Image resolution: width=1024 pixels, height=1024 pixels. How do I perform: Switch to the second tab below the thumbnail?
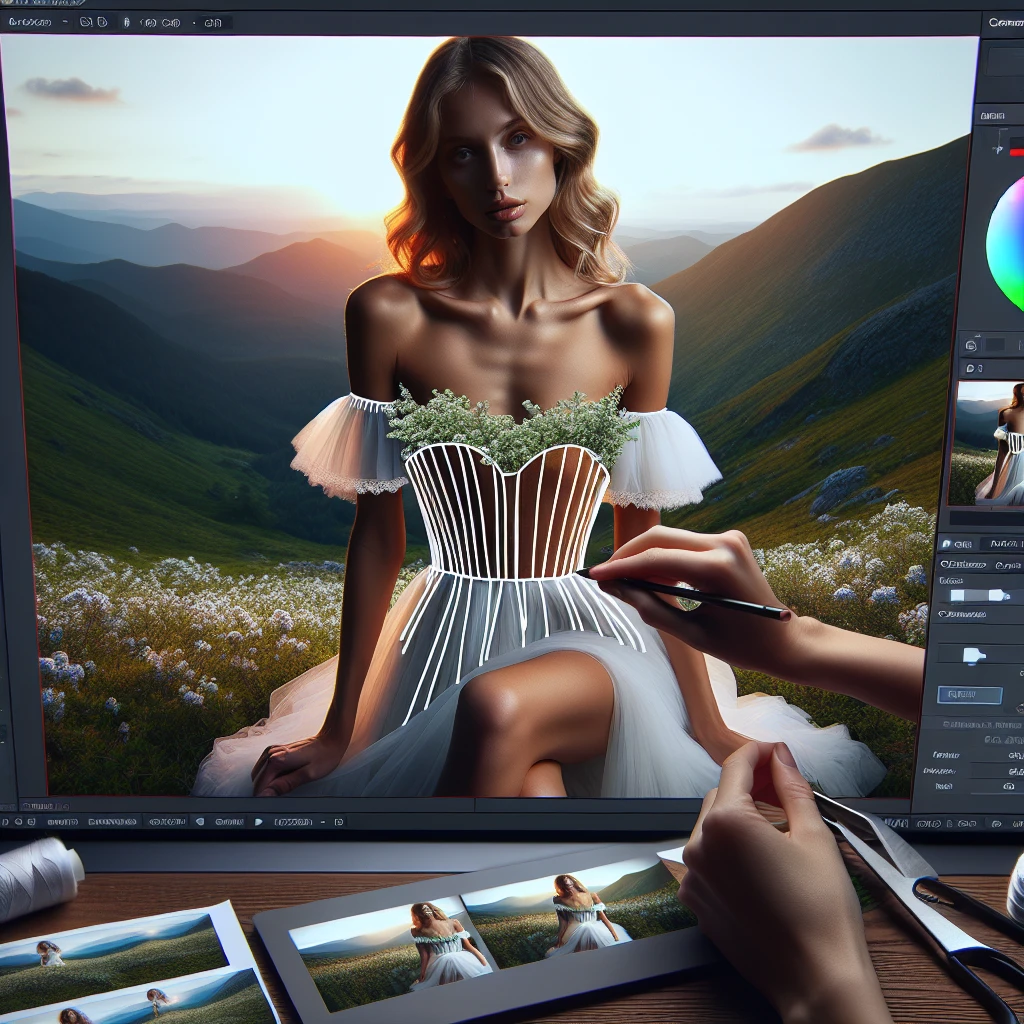click(1006, 544)
